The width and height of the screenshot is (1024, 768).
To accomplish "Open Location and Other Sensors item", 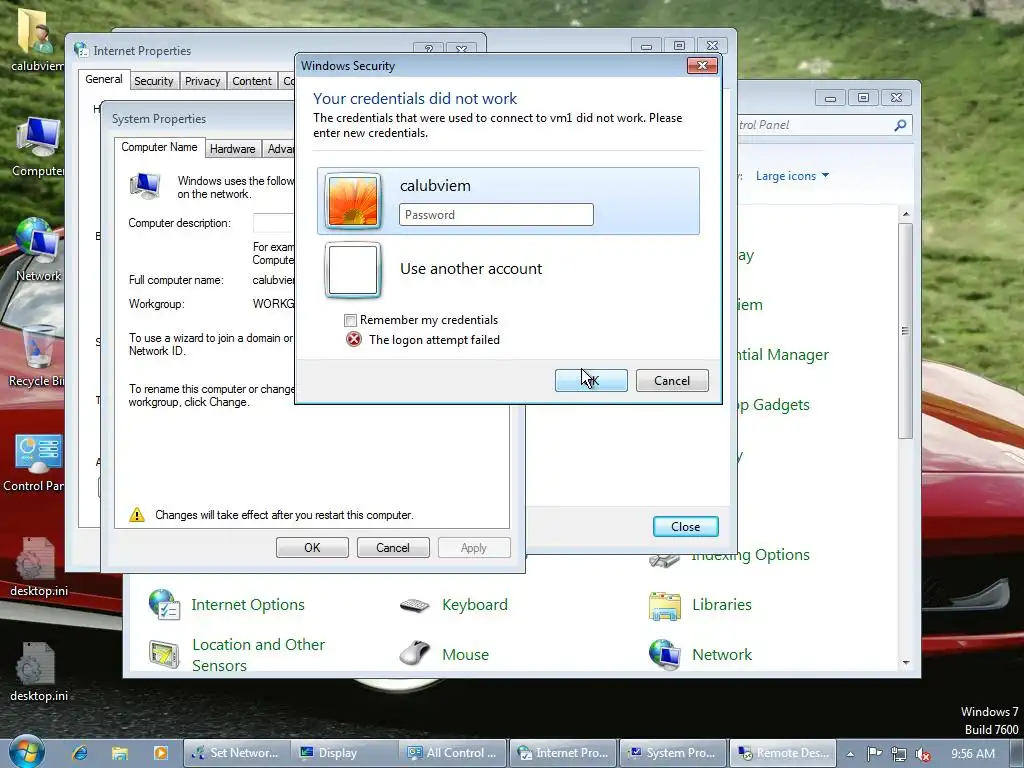I will tap(258, 655).
